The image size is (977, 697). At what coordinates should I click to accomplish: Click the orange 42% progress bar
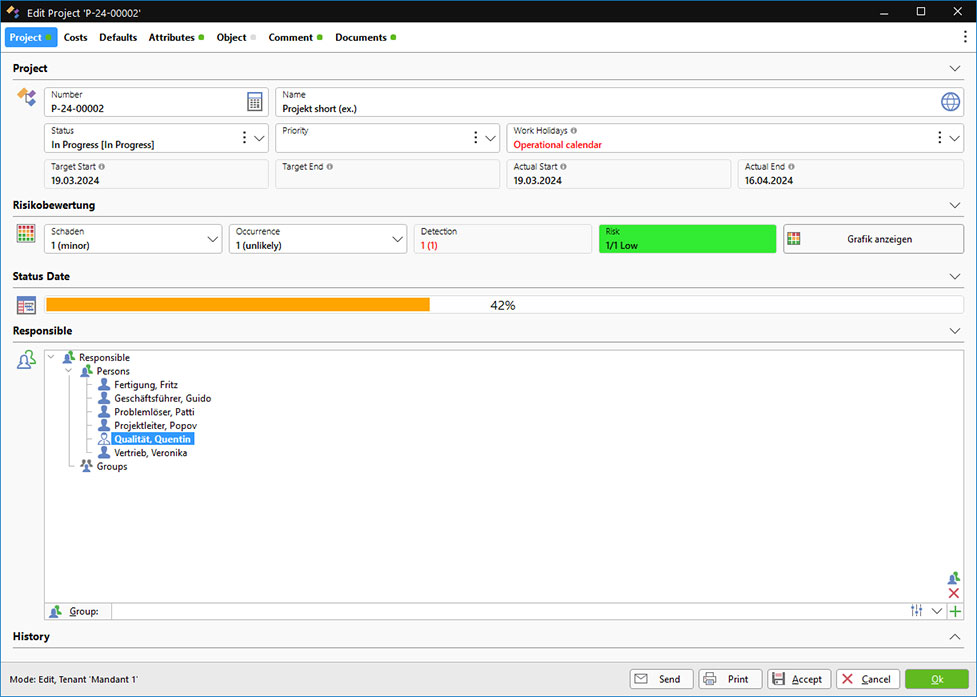coord(238,305)
